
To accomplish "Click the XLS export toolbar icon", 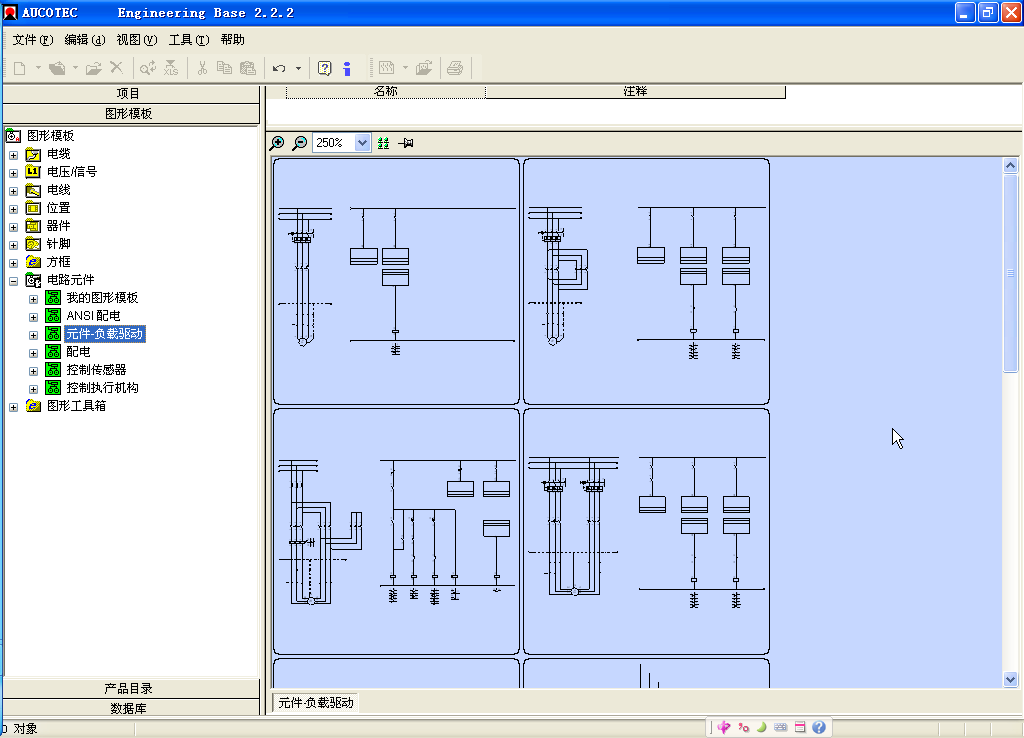I will click(x=170, y=68).
